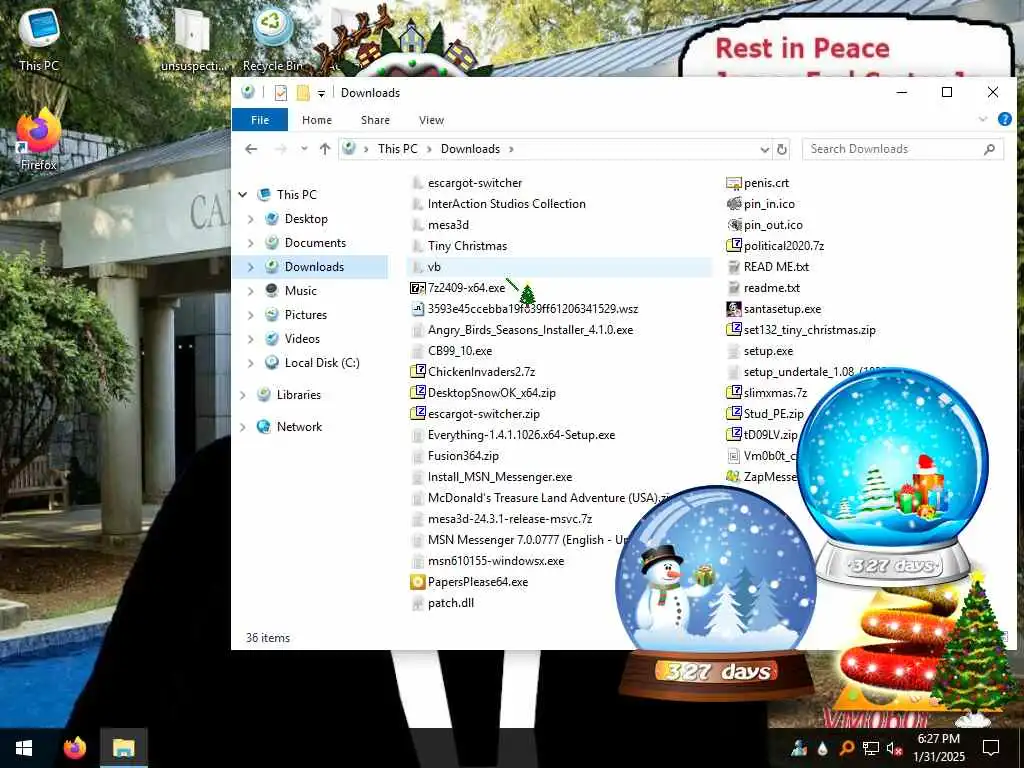
Task: Open the notification center icon
Action: 991,748
